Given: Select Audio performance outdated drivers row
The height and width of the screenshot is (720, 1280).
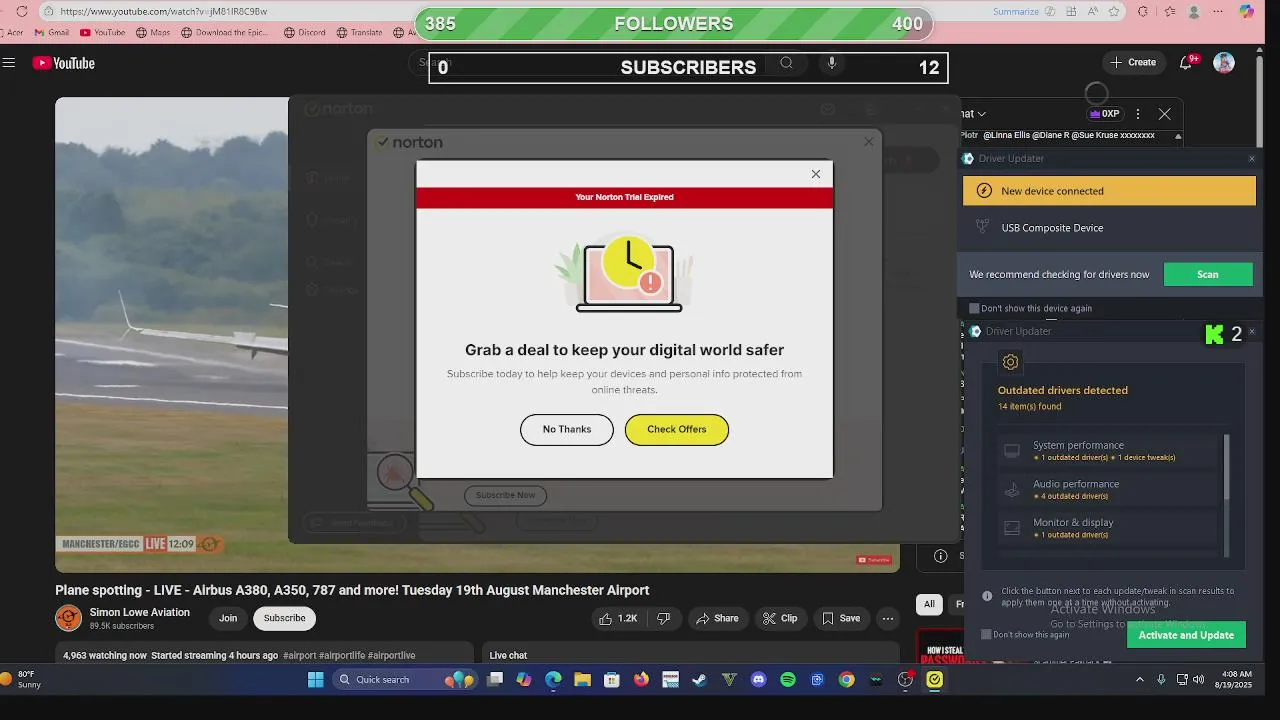Looking at the screenshot, I should (x=1108, y=489).
